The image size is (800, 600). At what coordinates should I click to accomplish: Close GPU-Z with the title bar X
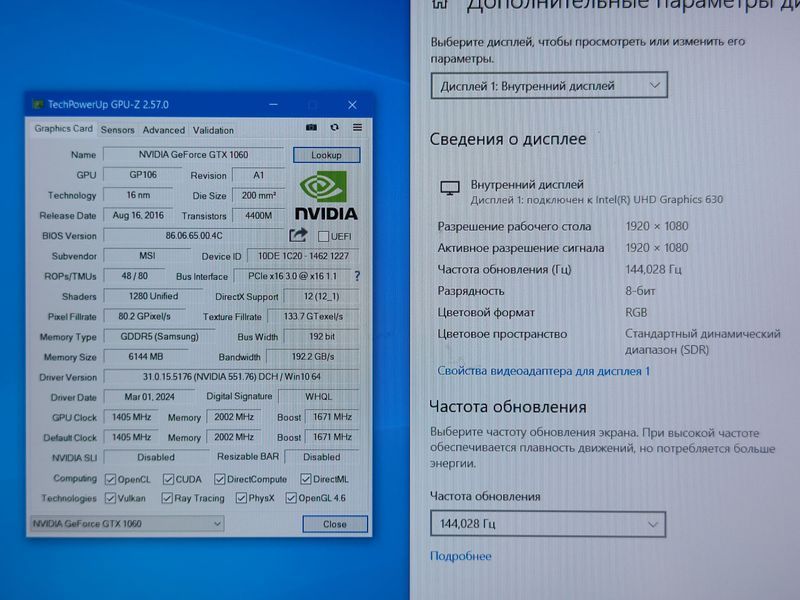coord(352,105)
